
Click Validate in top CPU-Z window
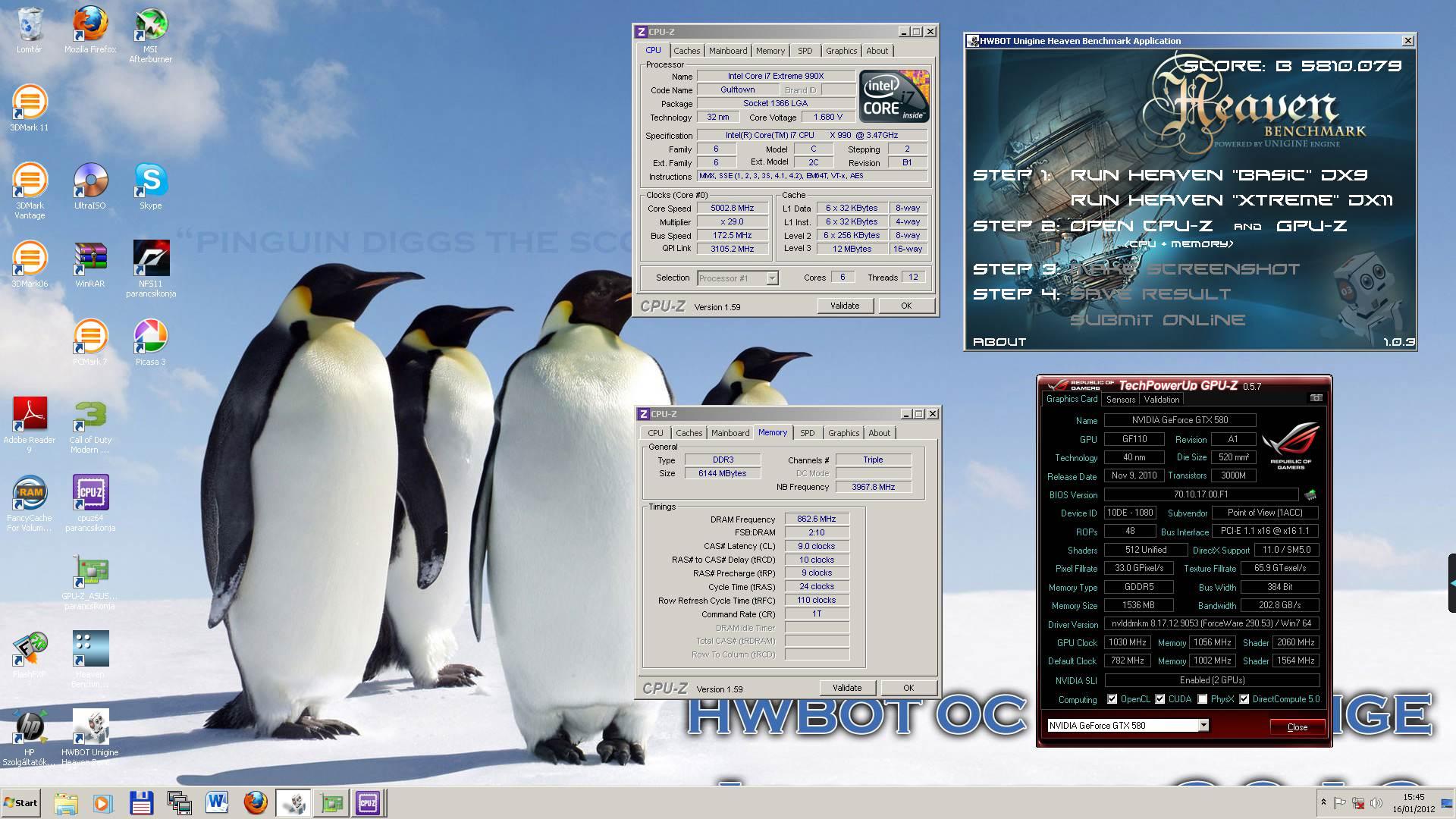846,306
